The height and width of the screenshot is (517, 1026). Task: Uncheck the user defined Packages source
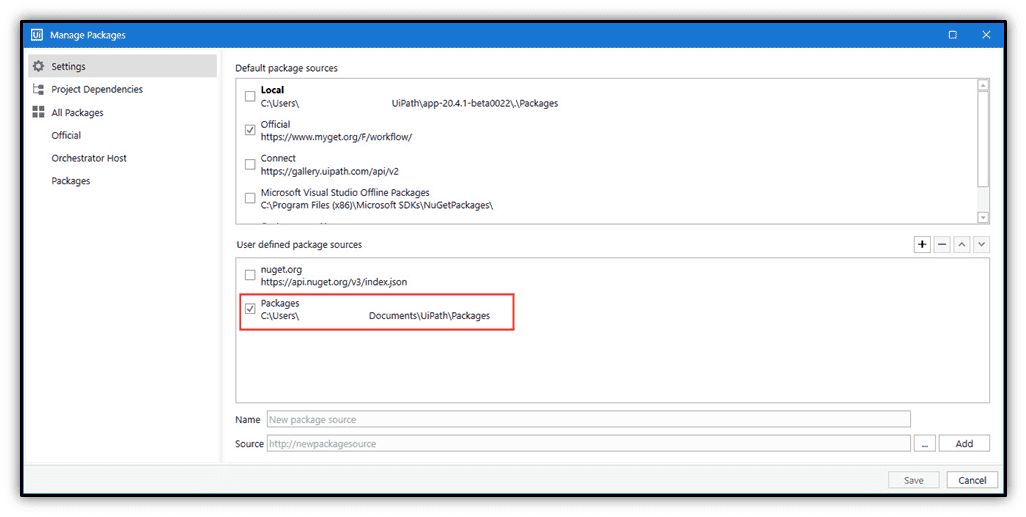pos(250,309)
